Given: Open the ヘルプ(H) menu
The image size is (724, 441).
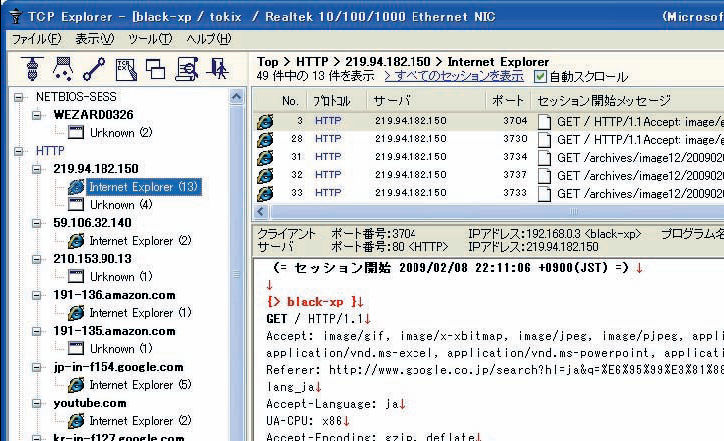Looking at the screenshot, I should [209, 39].
